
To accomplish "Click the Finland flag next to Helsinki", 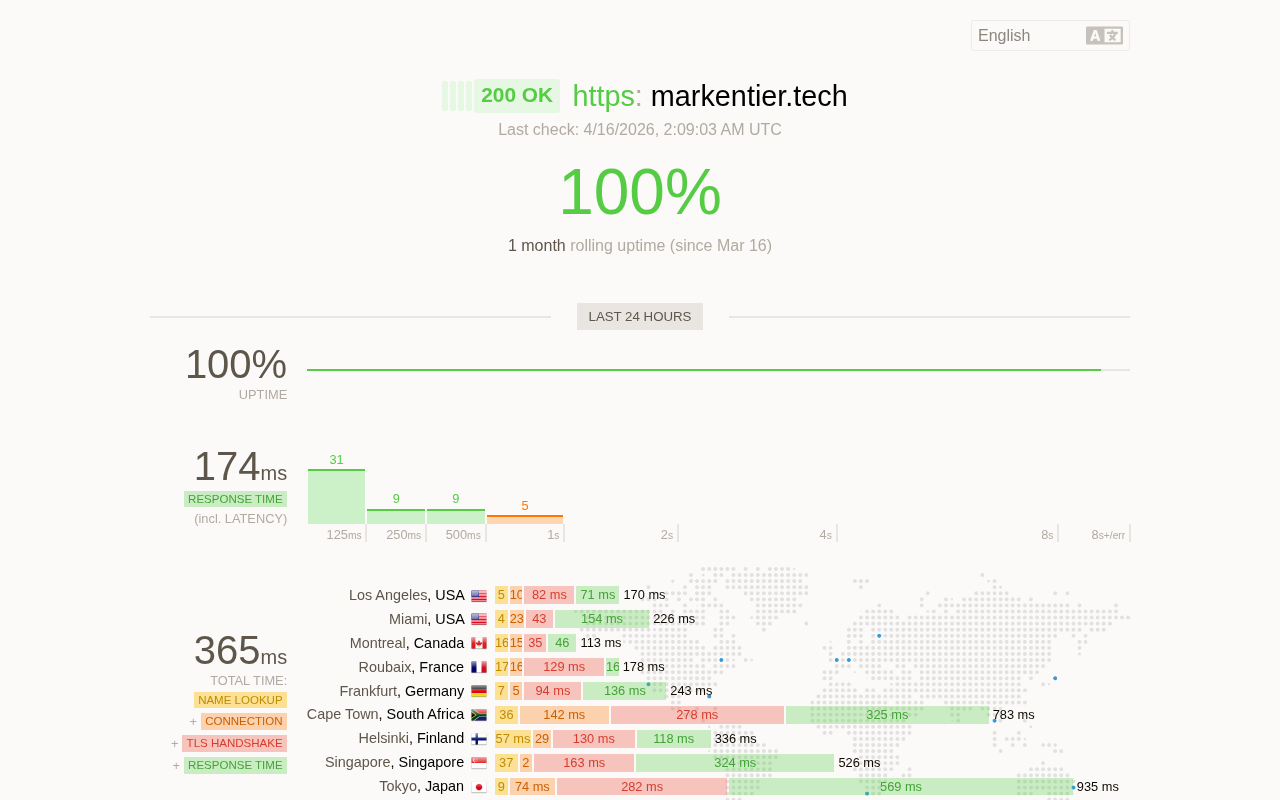I will tap(479, 739).
